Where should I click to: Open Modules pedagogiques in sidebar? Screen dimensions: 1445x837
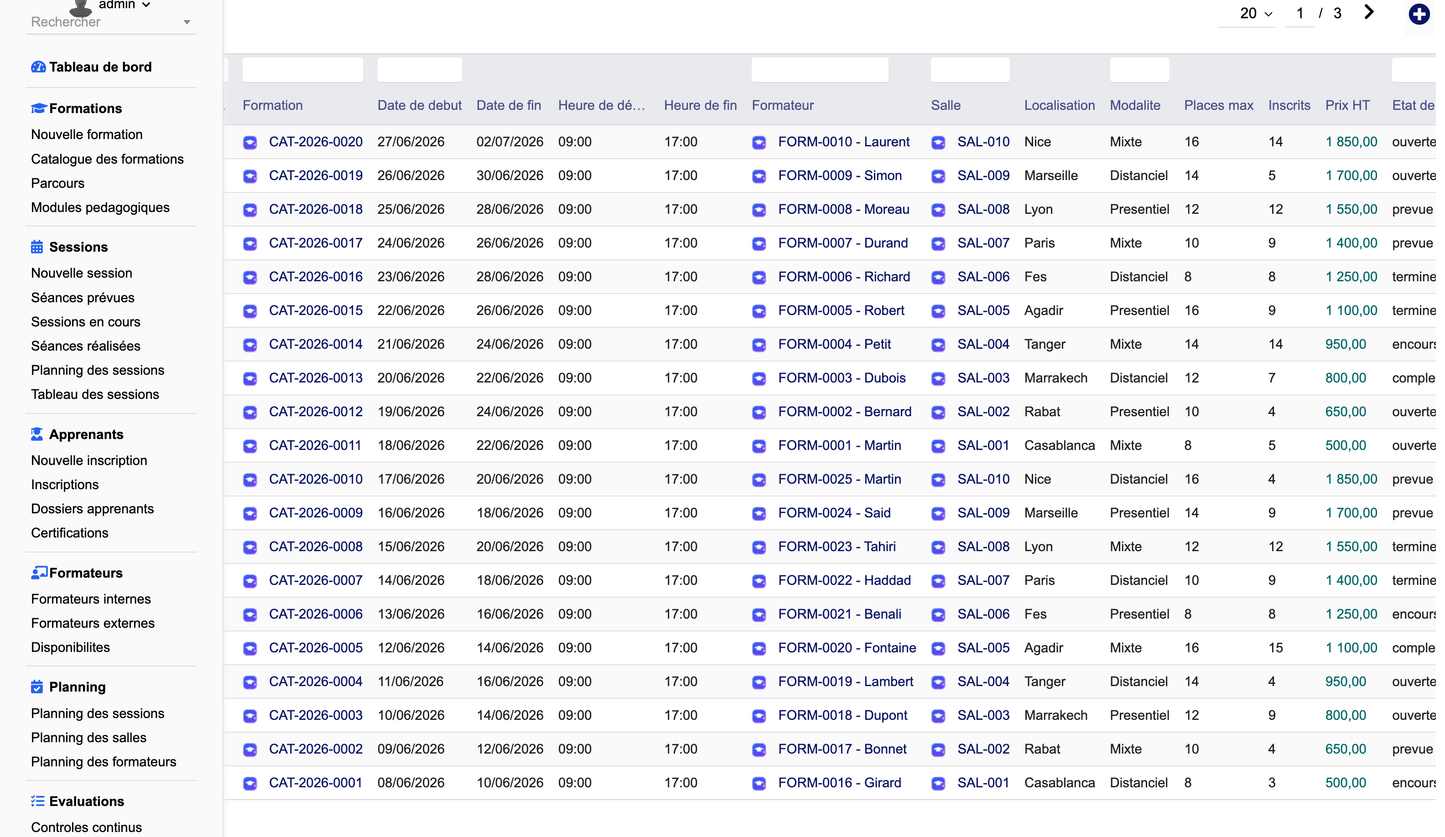coord(100,208)
